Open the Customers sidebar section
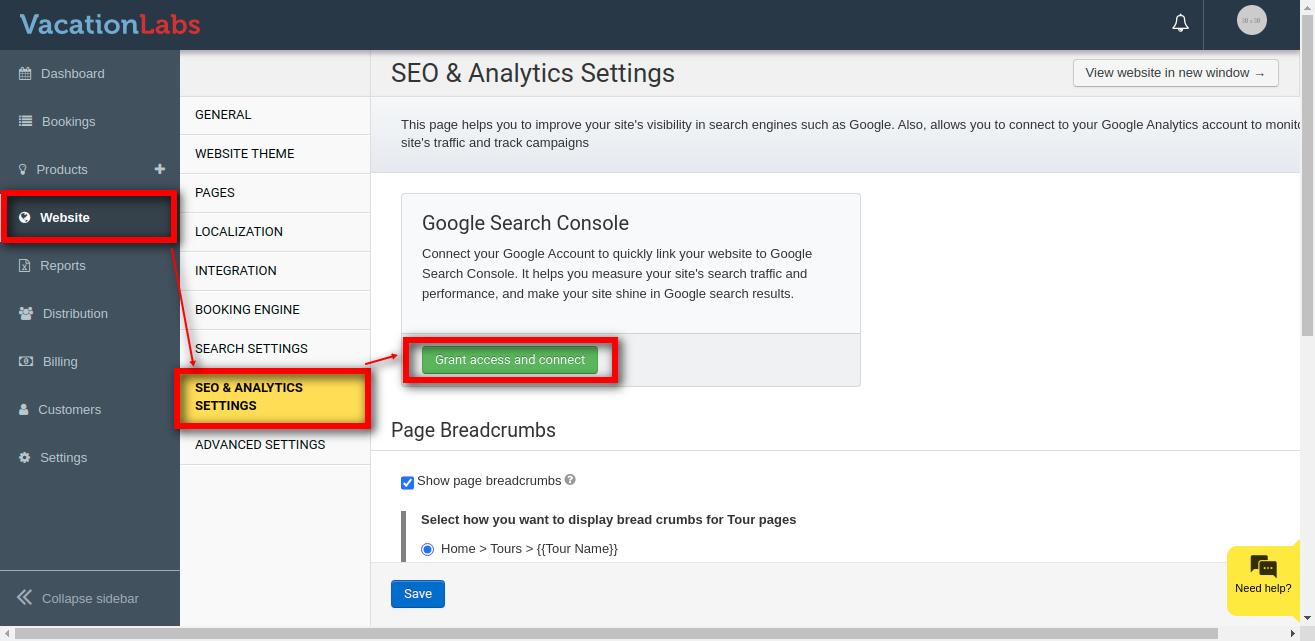The image size is (1315, 641). 69,409
